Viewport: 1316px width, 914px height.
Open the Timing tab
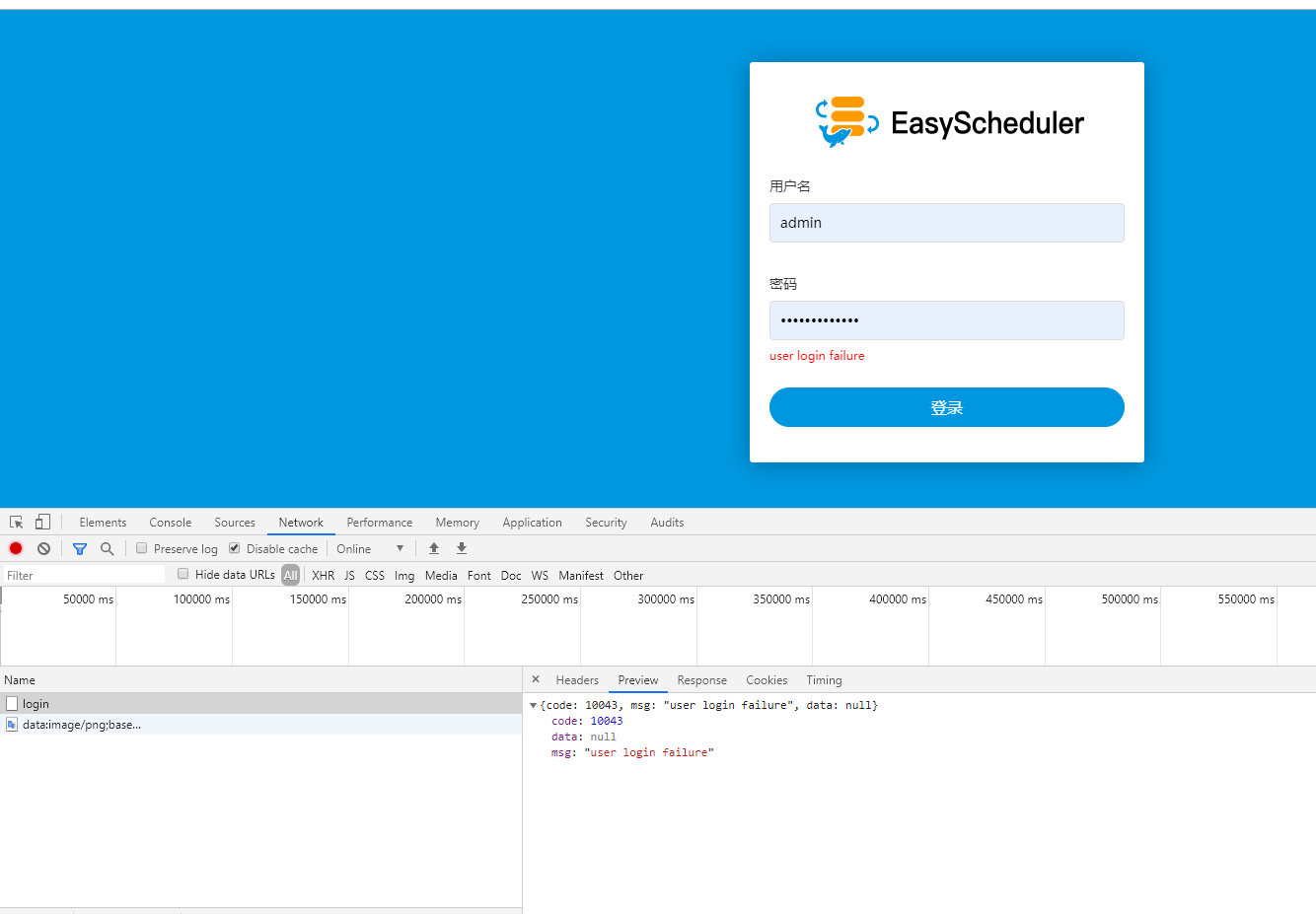pos(824,680)
